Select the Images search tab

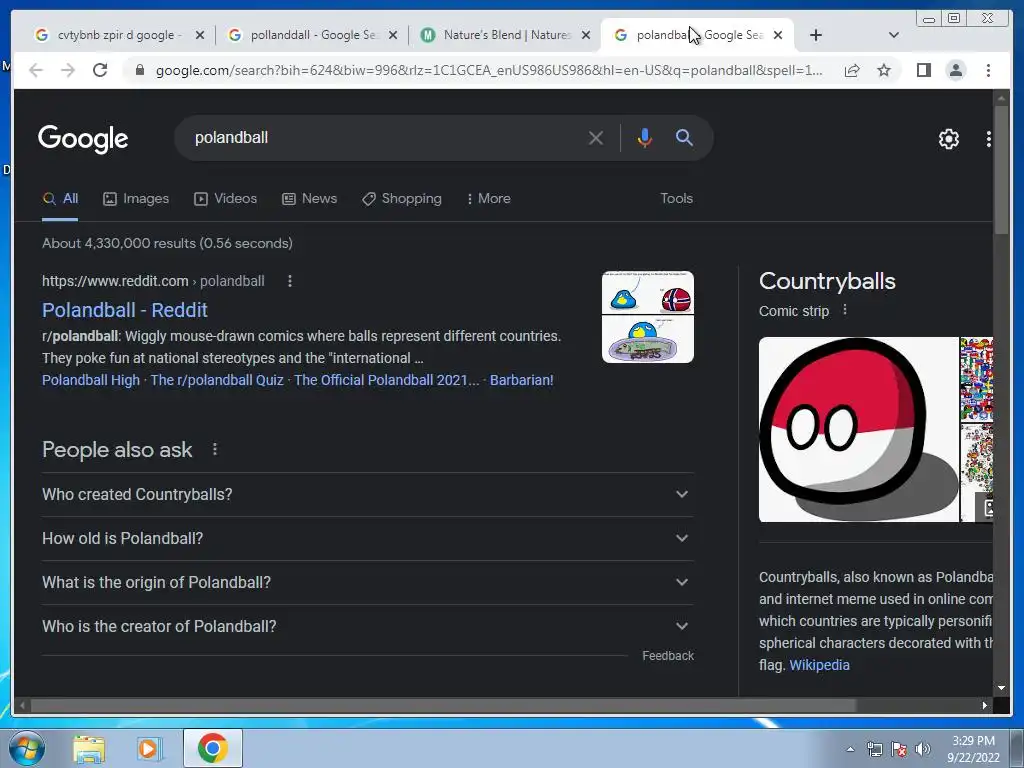click(136, 199)
